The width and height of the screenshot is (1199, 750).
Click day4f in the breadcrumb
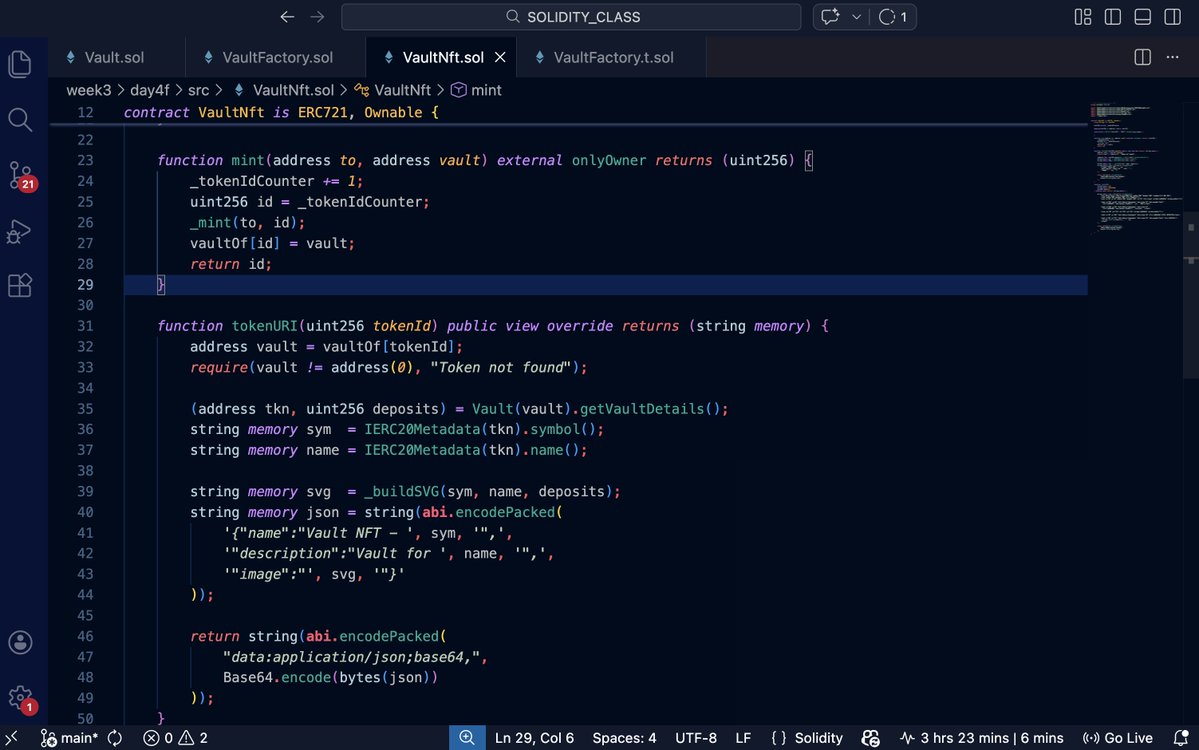pyautogui.click(x=149, y=90)
